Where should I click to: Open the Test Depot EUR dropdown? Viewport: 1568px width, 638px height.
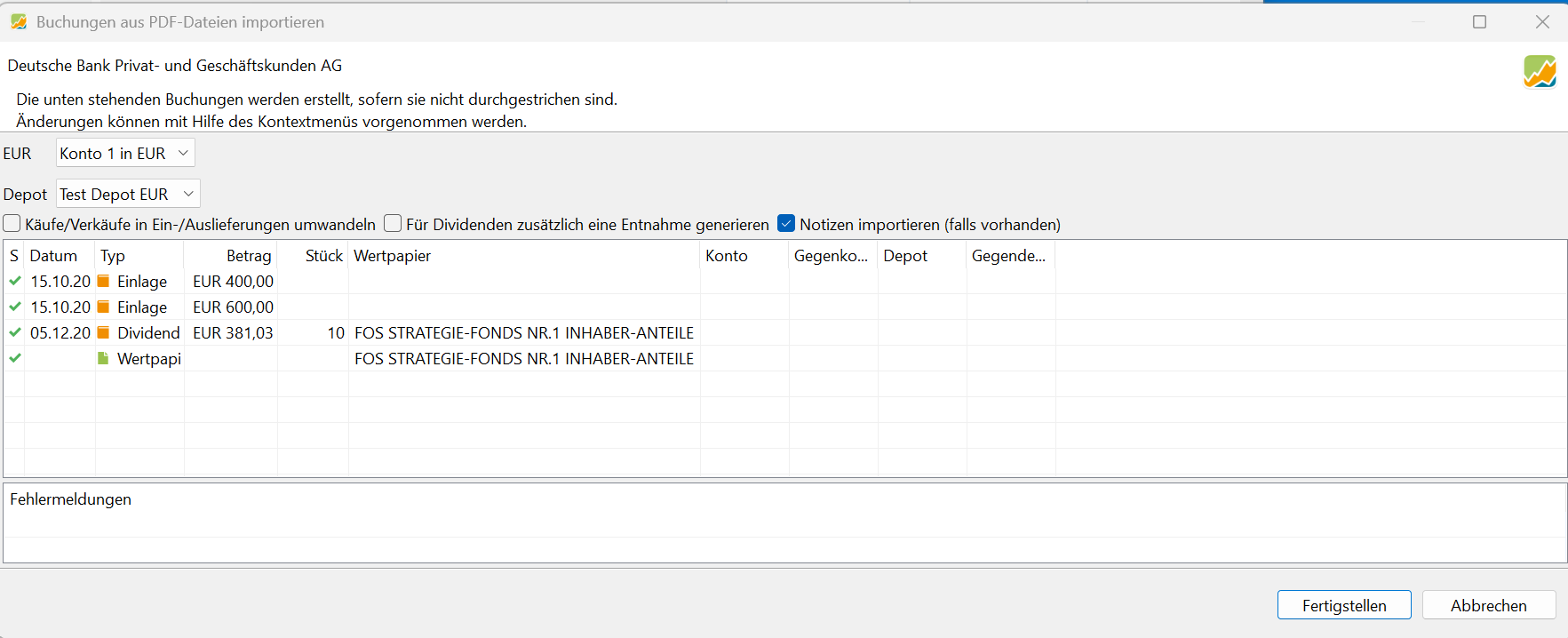point(128,194)
